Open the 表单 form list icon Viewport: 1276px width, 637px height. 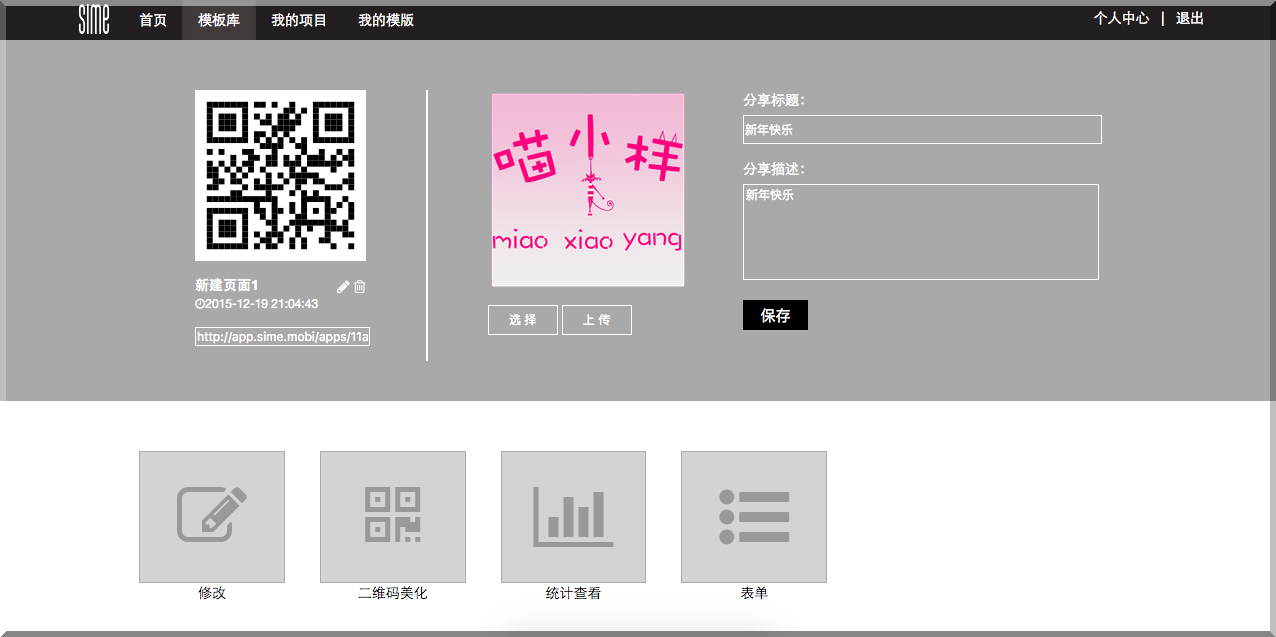(x=753, y=516)
